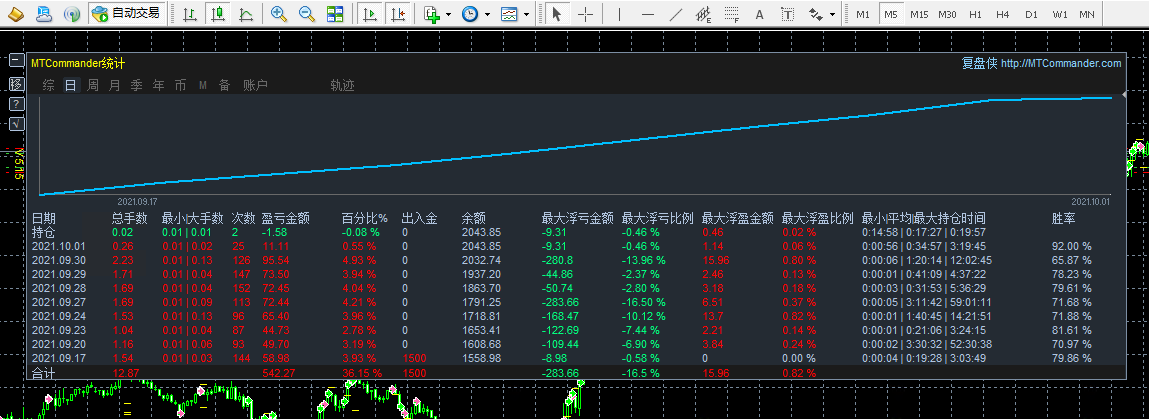Screen dimensions: 1149x419
Task: Click the 盈亏金额 column header
Action: [x=285, y=218]
